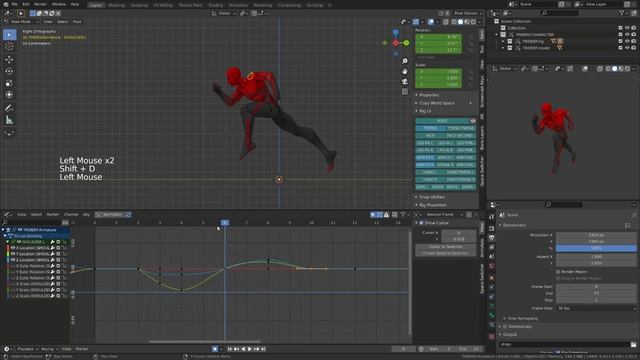
Task: Jump to the first frame
Action: point(230,349)
